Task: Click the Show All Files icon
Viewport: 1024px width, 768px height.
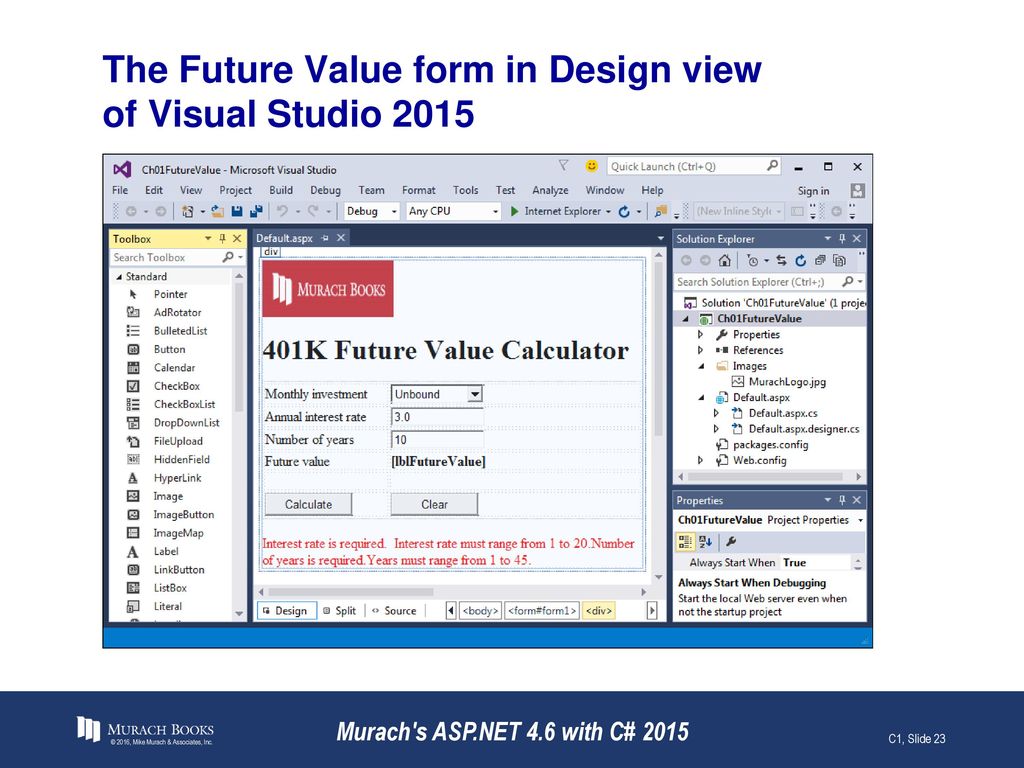Action: (x=840, y=261)
